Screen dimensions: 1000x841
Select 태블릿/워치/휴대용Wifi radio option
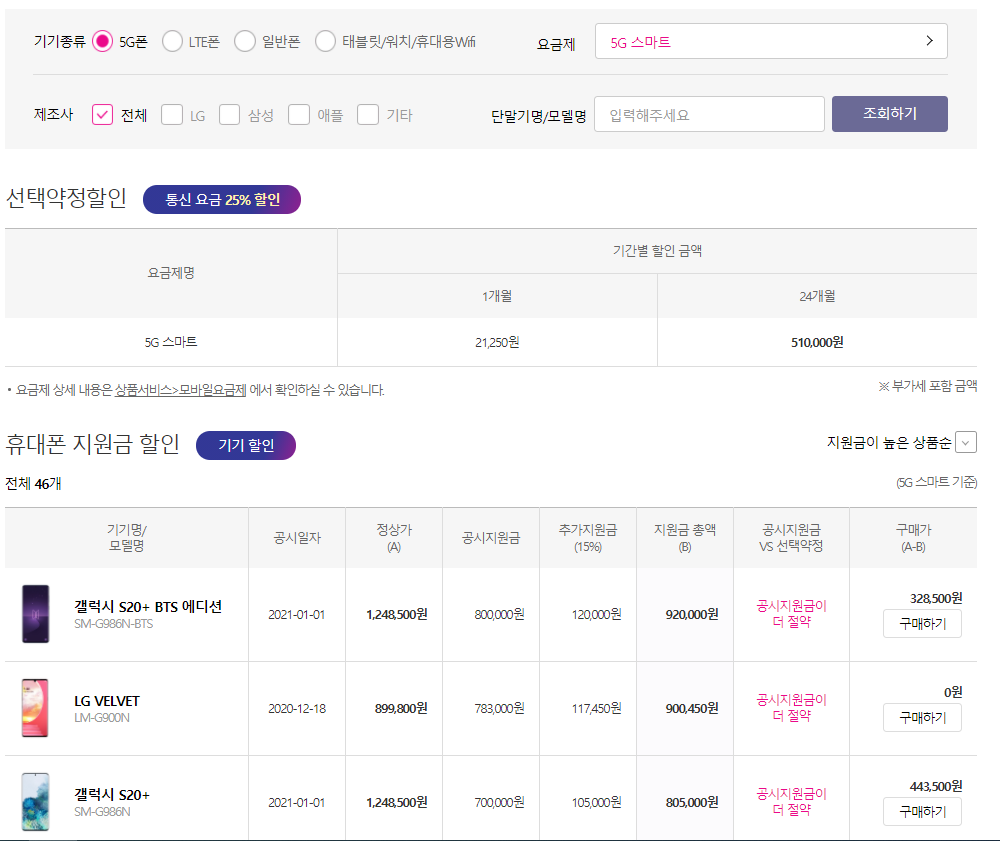point(325,41)
